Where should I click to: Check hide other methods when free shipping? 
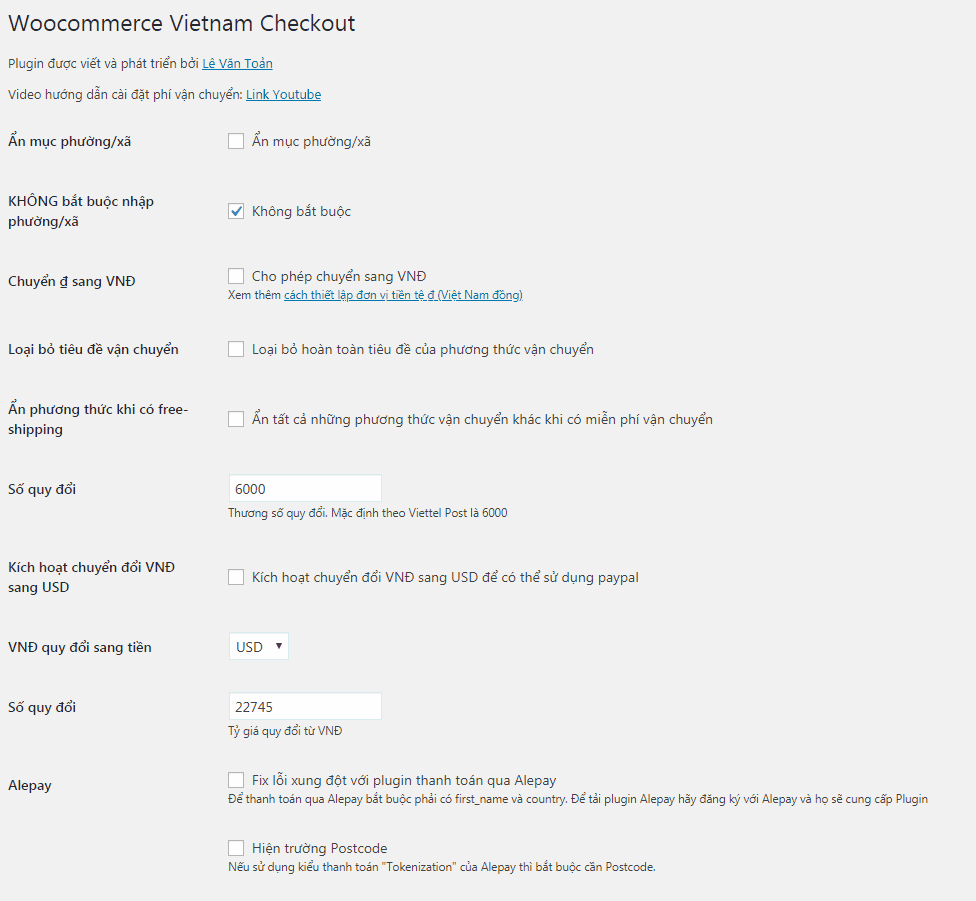coord(236,419)
